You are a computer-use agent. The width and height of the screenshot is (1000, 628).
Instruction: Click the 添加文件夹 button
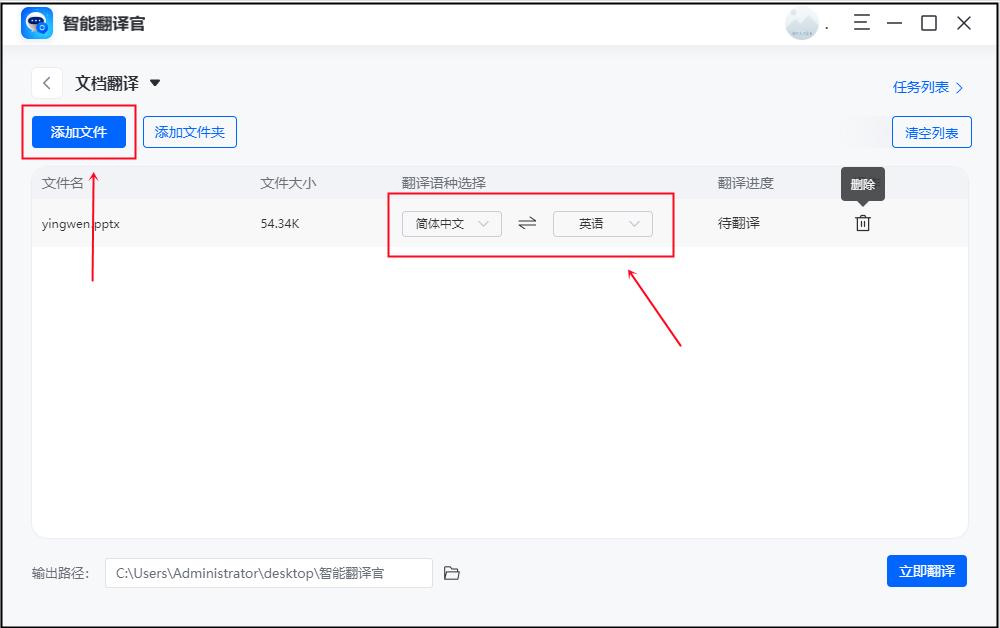point(189,131)
